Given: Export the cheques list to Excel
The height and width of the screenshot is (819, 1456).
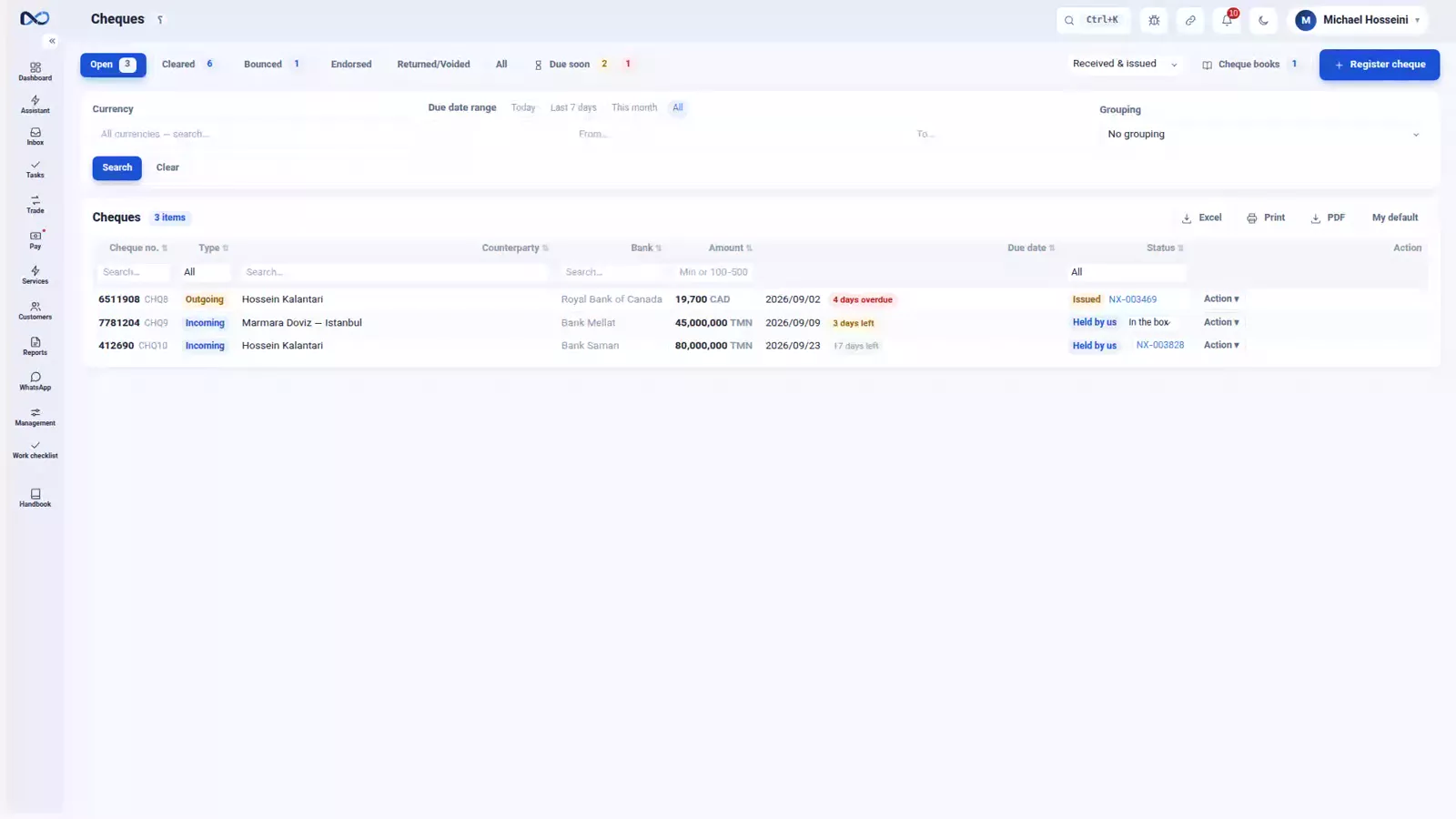Looking at the screenshot, I should click(1201, 217).
